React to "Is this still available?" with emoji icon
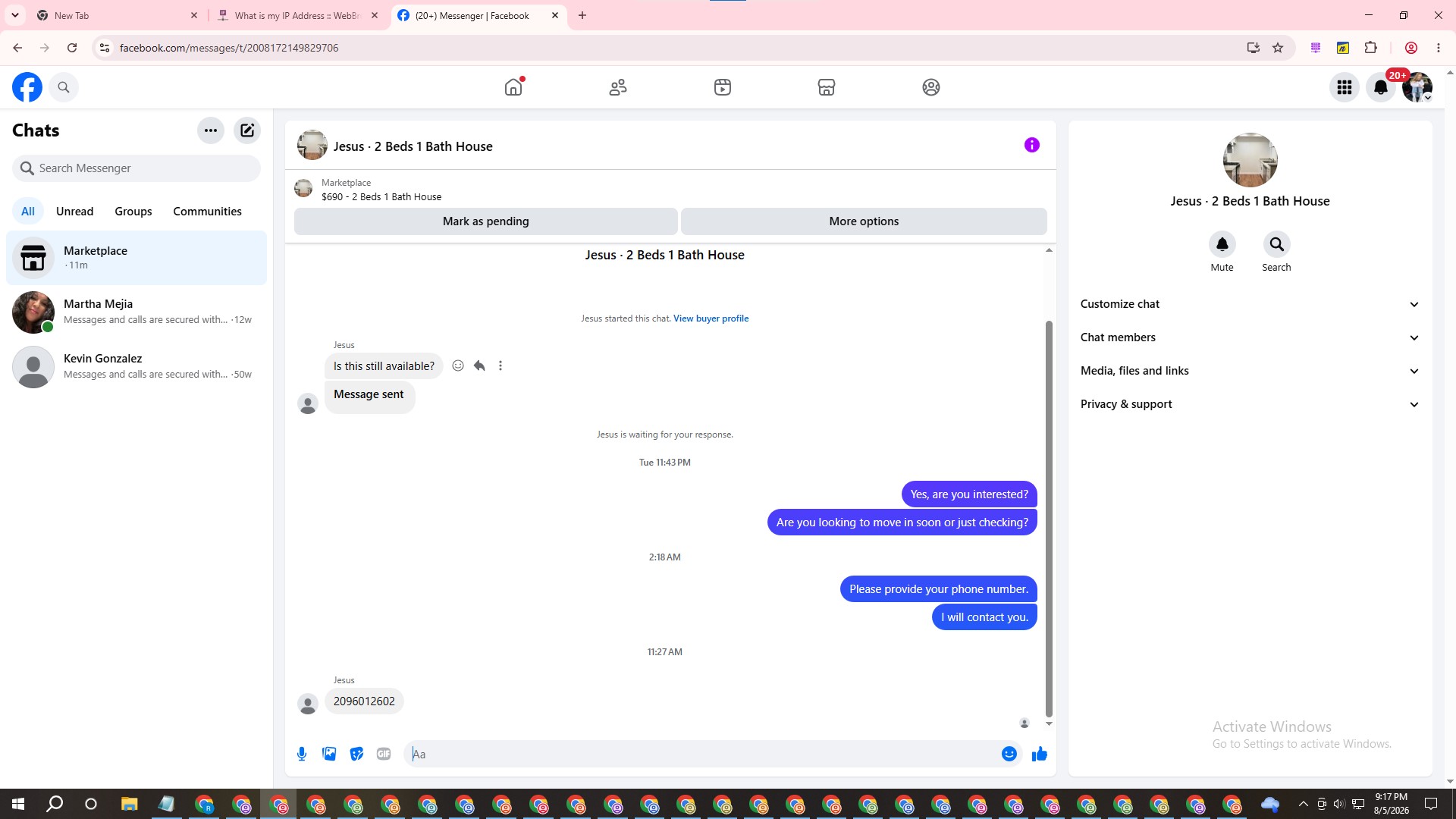 coord(458,366)
